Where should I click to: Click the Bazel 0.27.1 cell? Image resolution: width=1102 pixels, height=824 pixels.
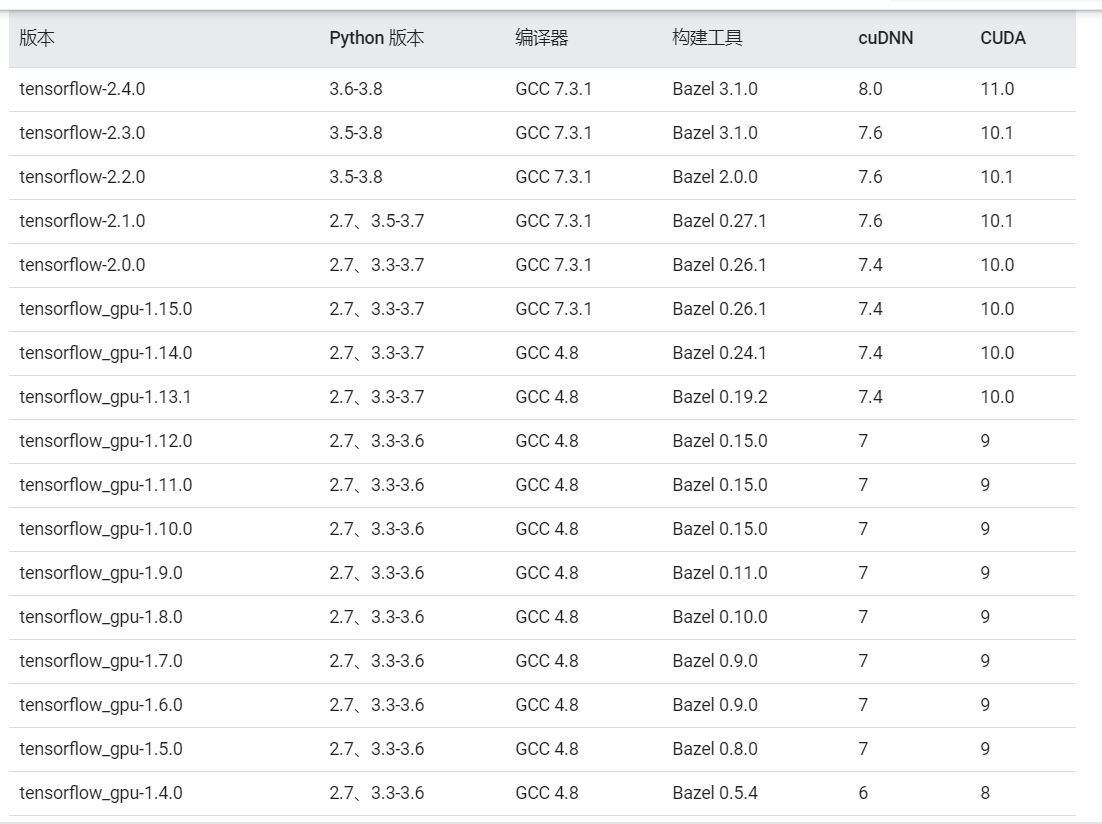(x=719, y=221)
